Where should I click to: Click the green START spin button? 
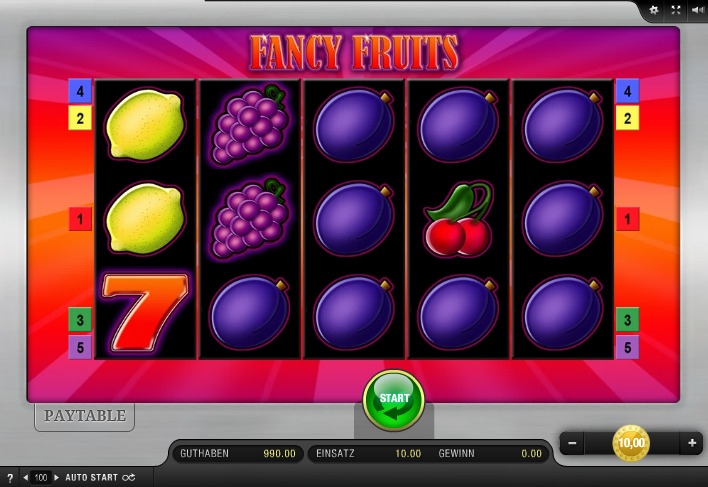coord(394,400)
